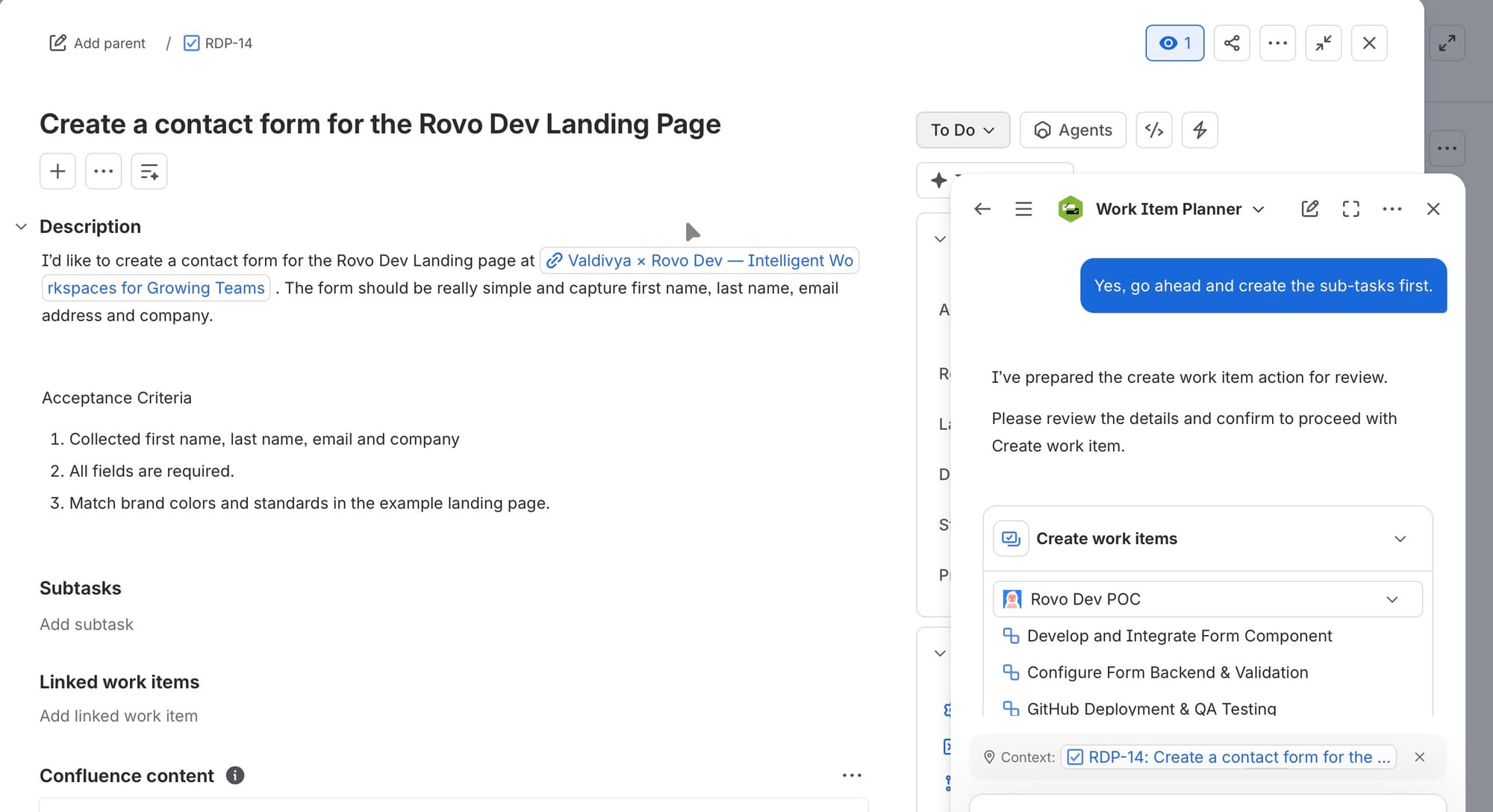This screenshot has width=1493, height=812.
Task: Collapse the Create work items card chevron
Action: tap(1400, 539)
